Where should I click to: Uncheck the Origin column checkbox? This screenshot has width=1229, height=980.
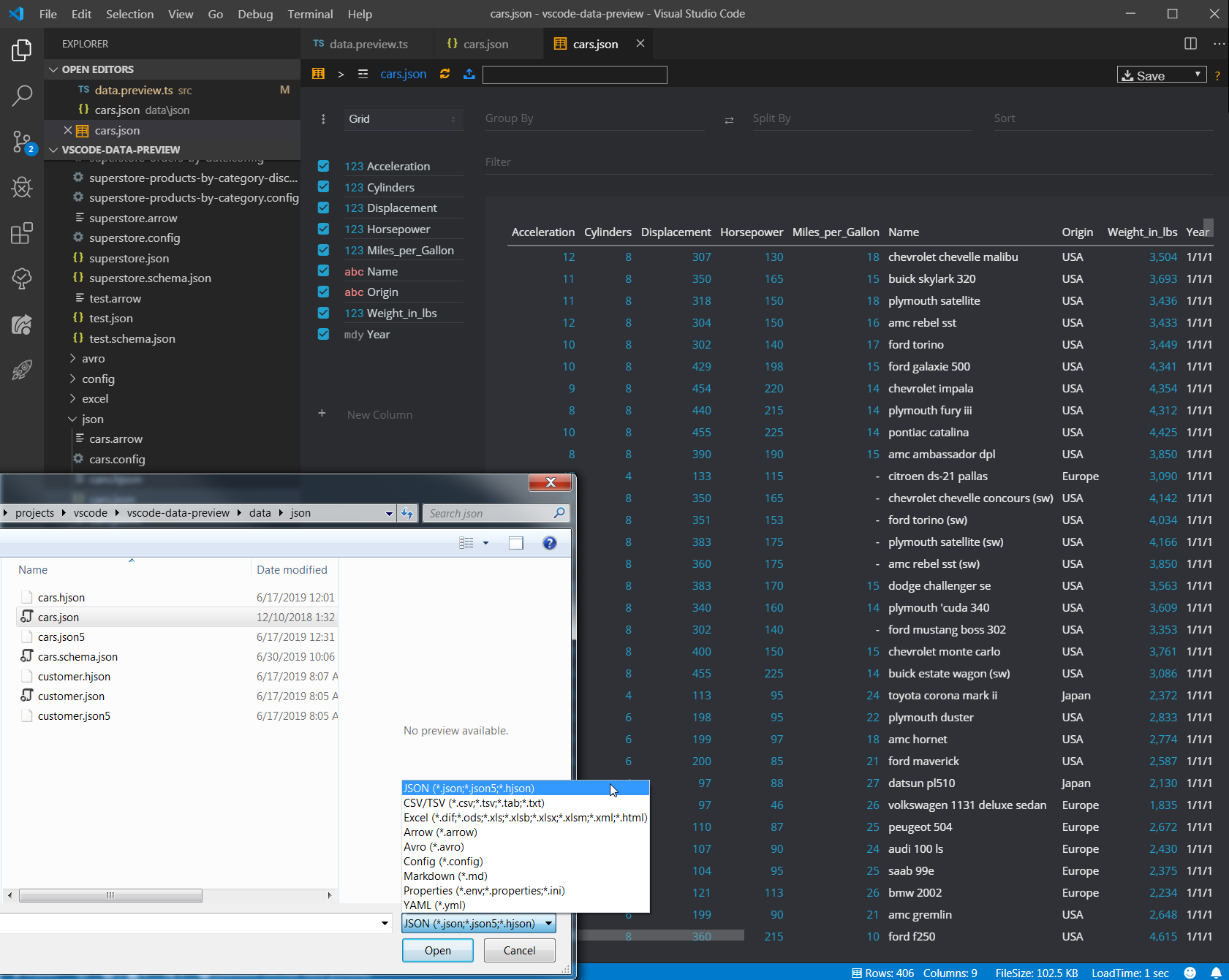click(323, 292)
